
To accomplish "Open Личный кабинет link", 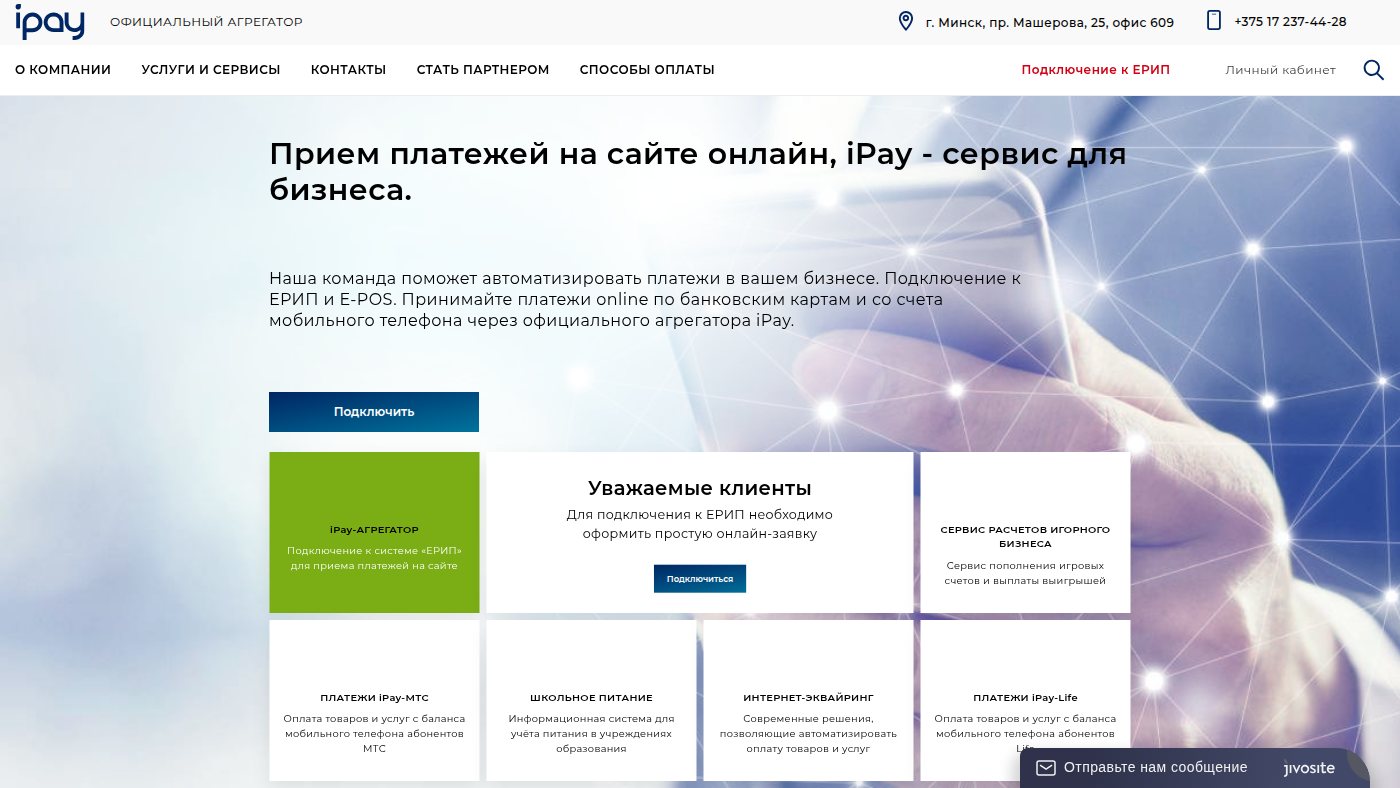I will (x=1280, y=70).
